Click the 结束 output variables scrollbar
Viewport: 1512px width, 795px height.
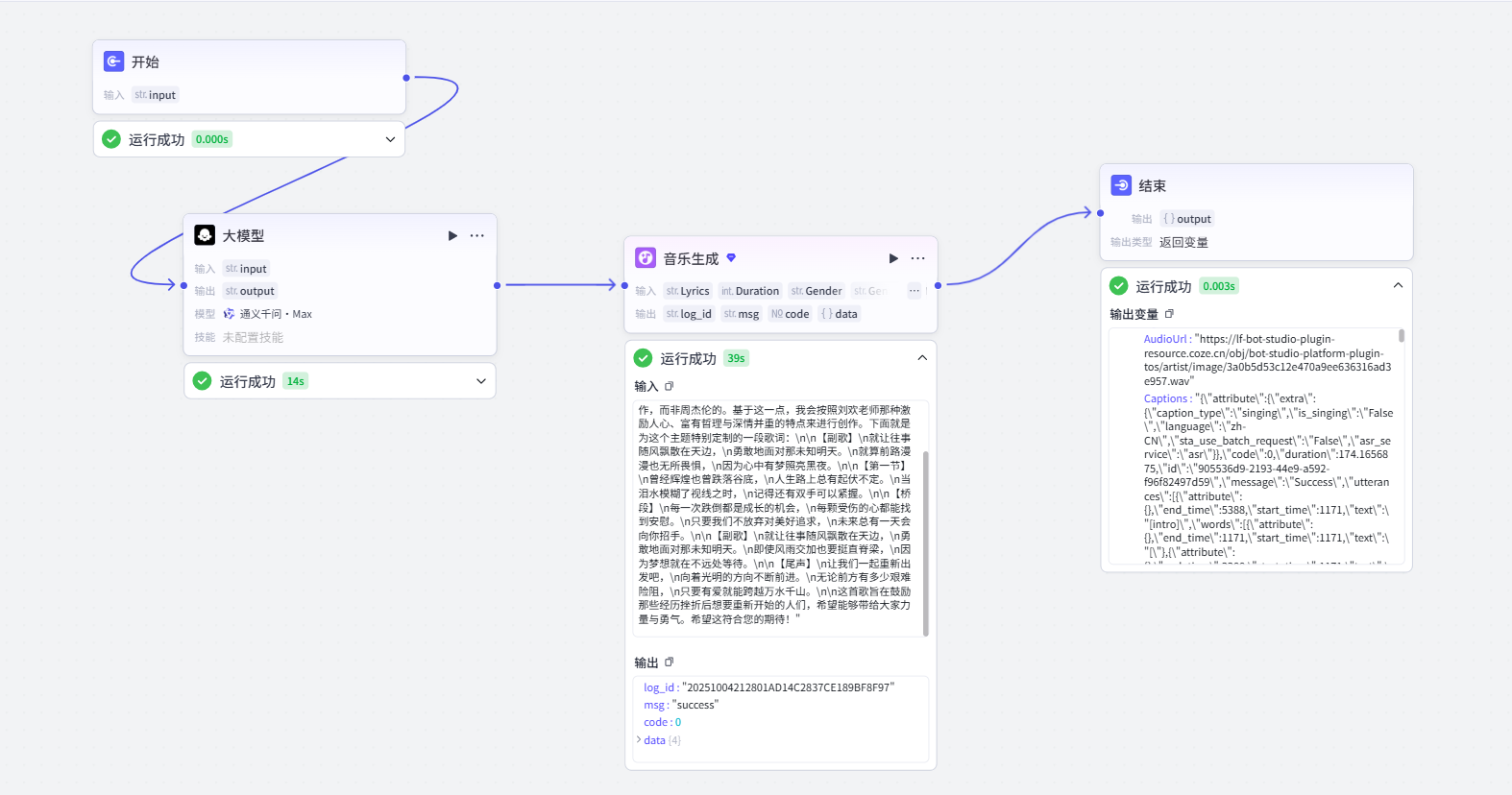click(1402, 336)
